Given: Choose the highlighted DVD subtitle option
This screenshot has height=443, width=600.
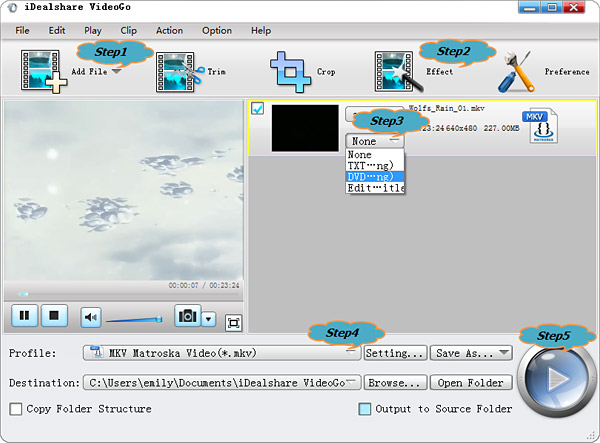Looking at the screenshot, I should (x=375, y=177).
